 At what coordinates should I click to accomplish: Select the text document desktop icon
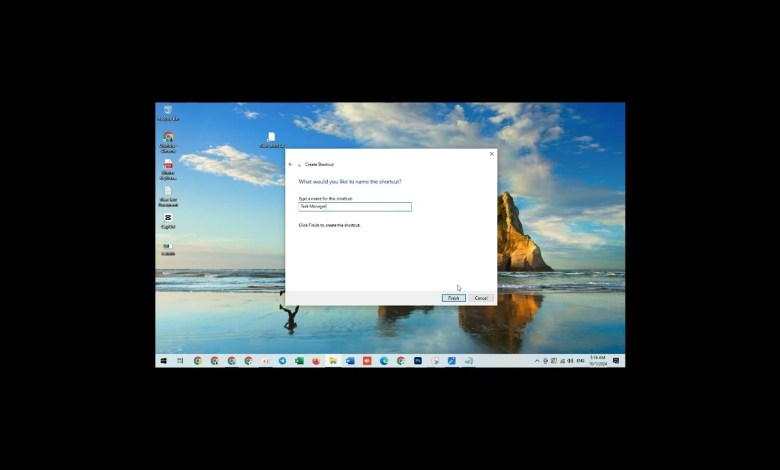click(168, 196)
